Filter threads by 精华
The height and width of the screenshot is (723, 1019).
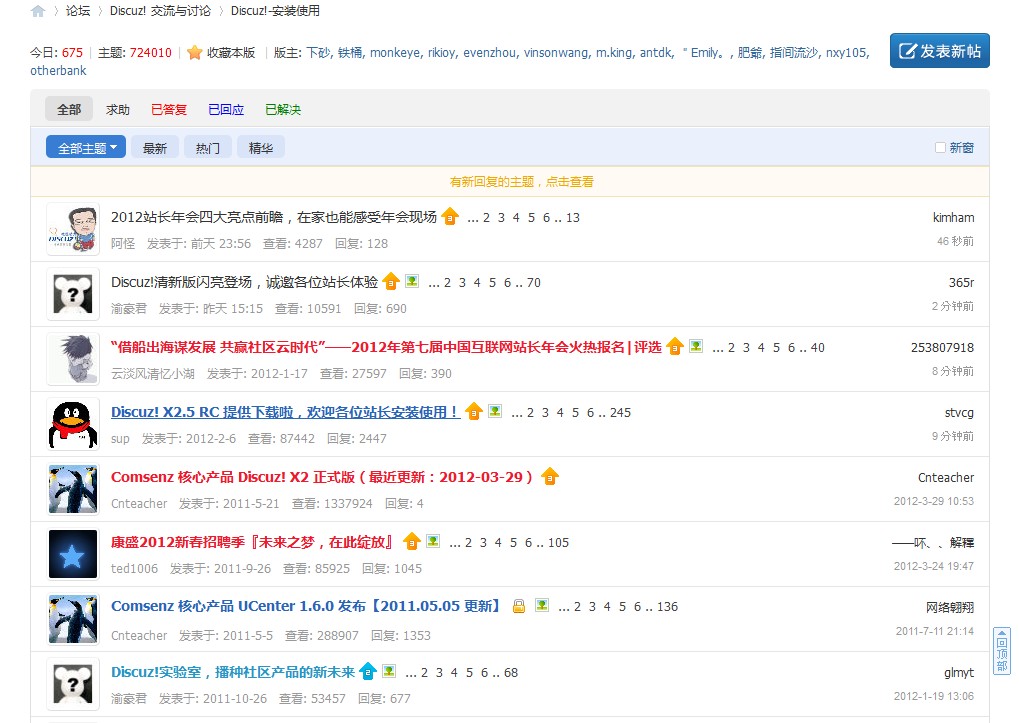261,147
